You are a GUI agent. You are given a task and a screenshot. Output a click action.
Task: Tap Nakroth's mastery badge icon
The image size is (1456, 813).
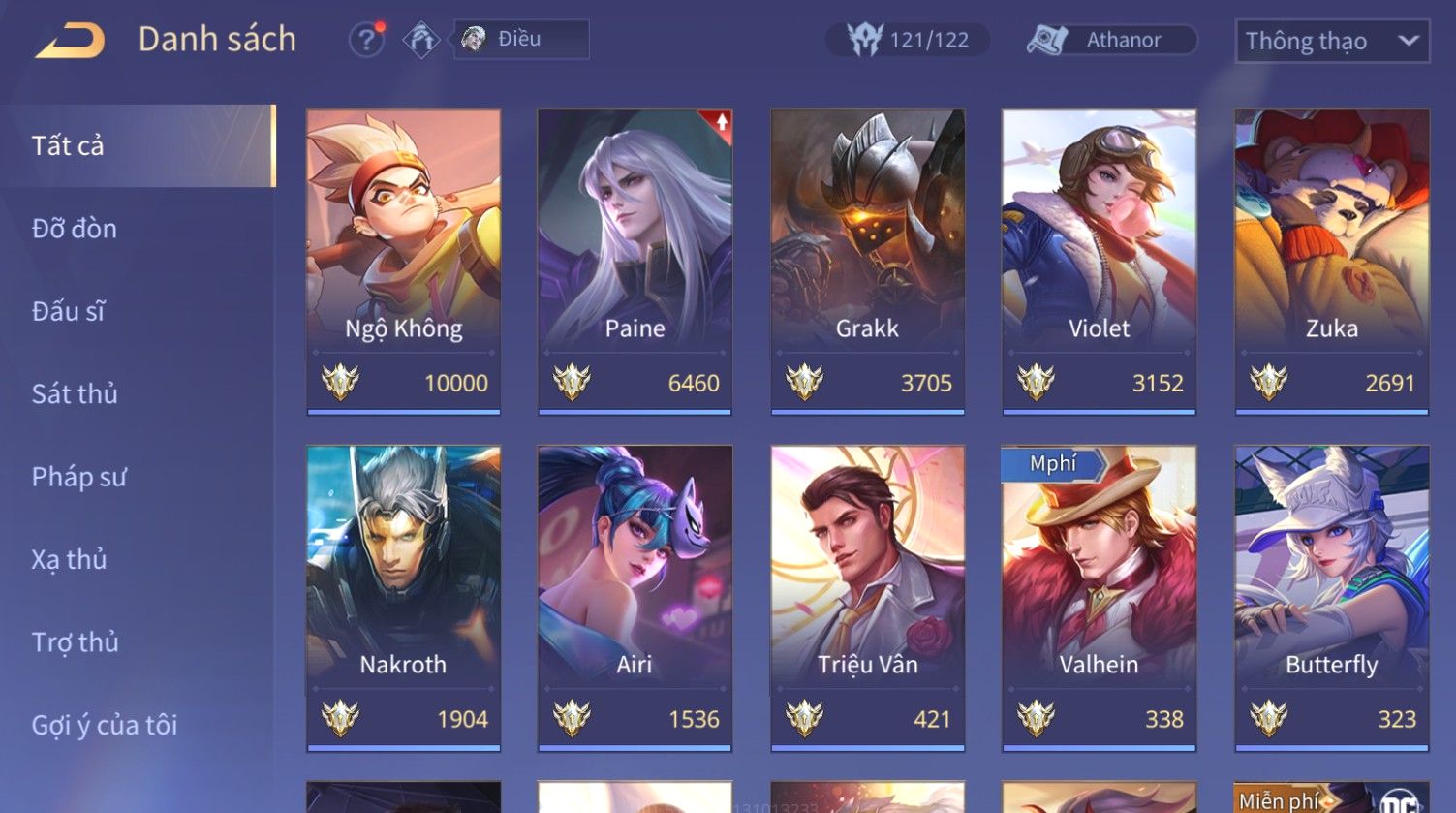coord(340,718)
